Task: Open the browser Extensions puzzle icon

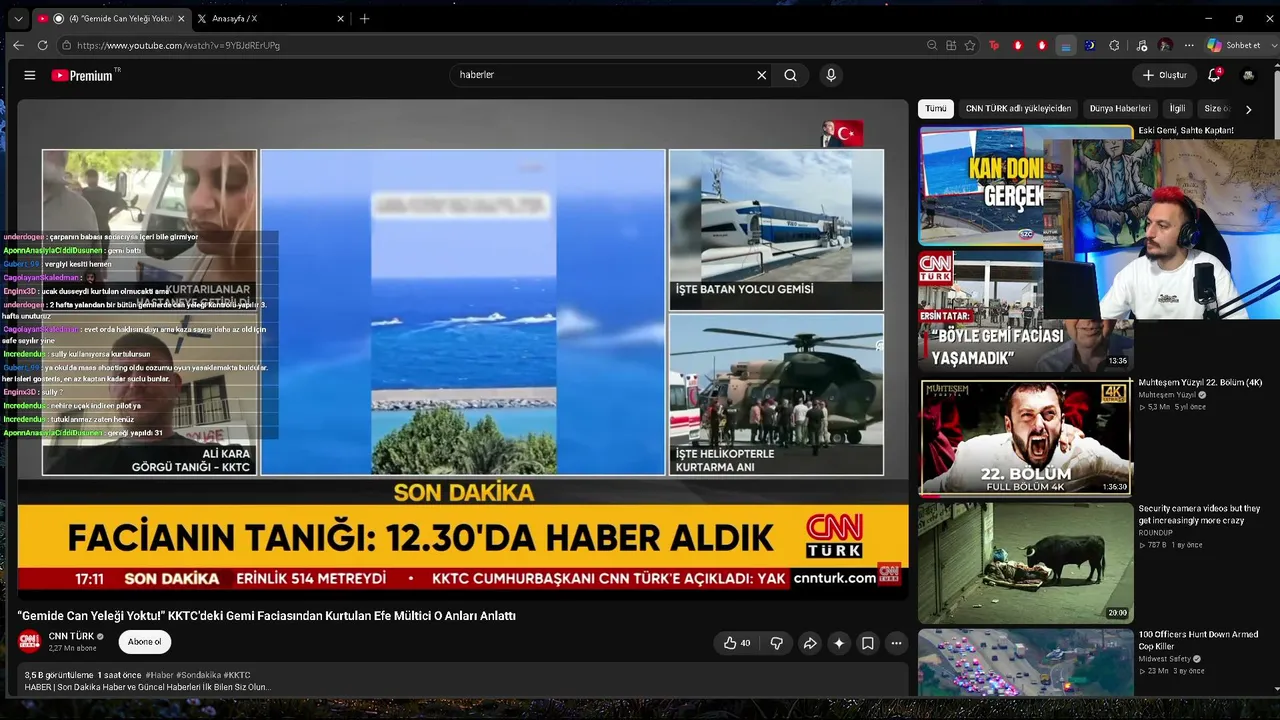Action: click(x=1114, y=45)
